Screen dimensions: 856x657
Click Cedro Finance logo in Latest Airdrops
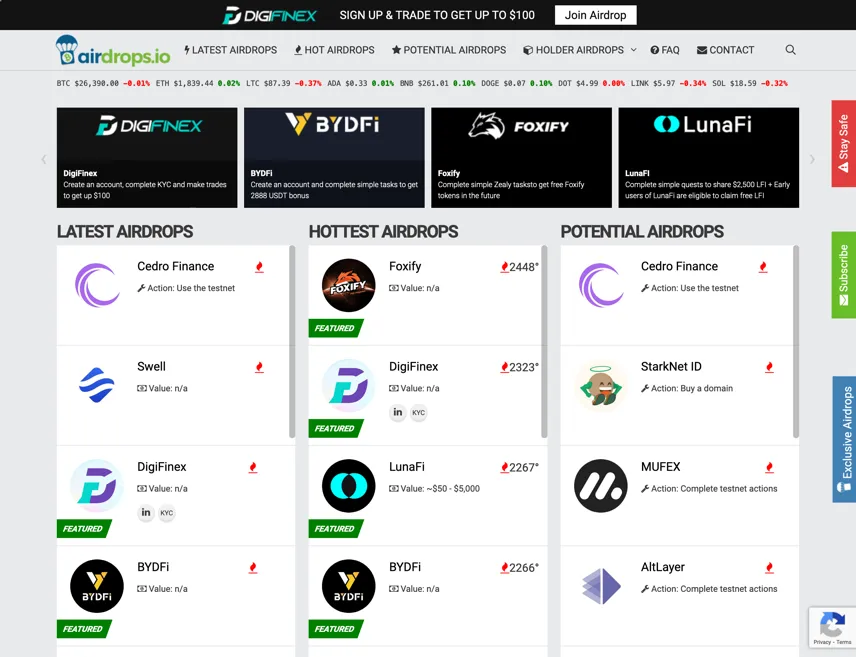(97, 285)
